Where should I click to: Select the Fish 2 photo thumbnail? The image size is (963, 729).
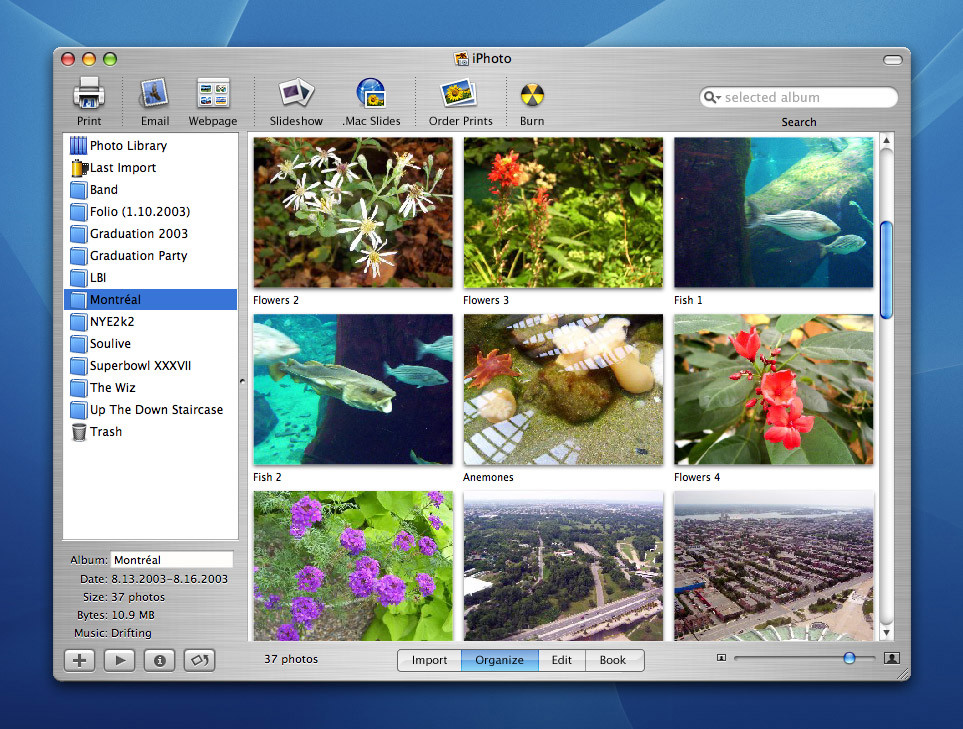pyautogui.click(x=353, y=389)
